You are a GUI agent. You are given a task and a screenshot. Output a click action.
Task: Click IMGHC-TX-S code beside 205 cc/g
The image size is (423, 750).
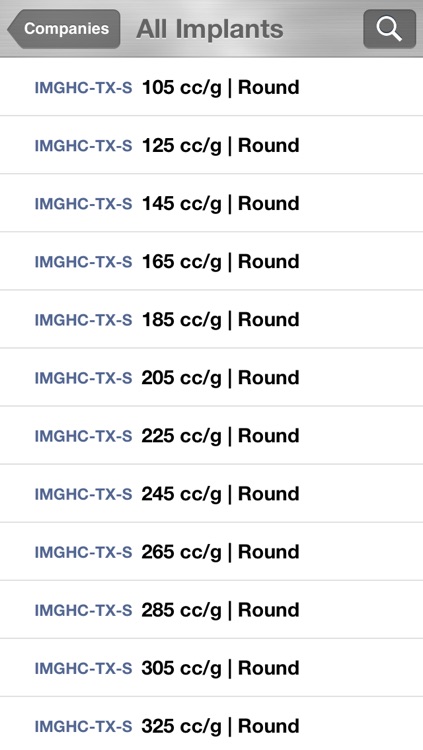[x=83, y=378]
